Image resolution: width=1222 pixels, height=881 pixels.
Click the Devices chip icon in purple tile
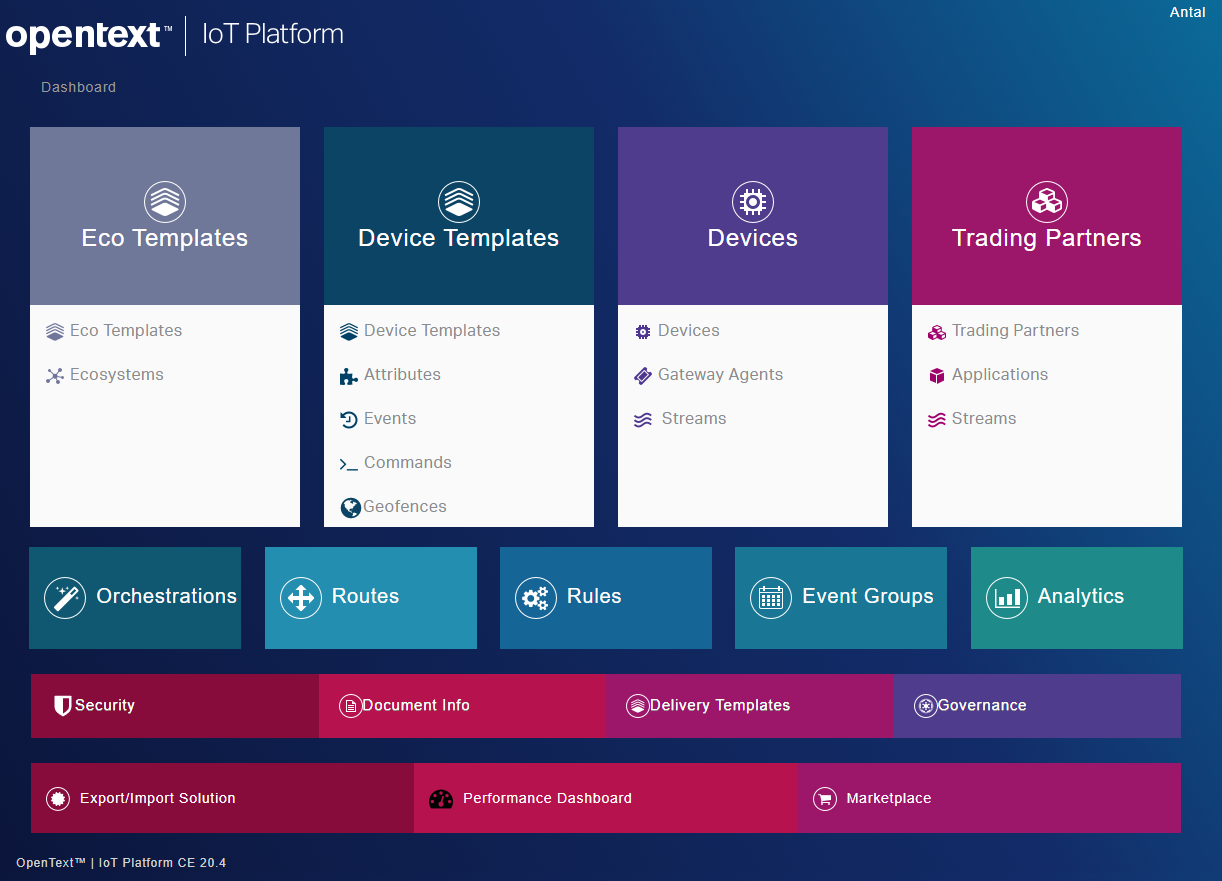coord(752,202)
